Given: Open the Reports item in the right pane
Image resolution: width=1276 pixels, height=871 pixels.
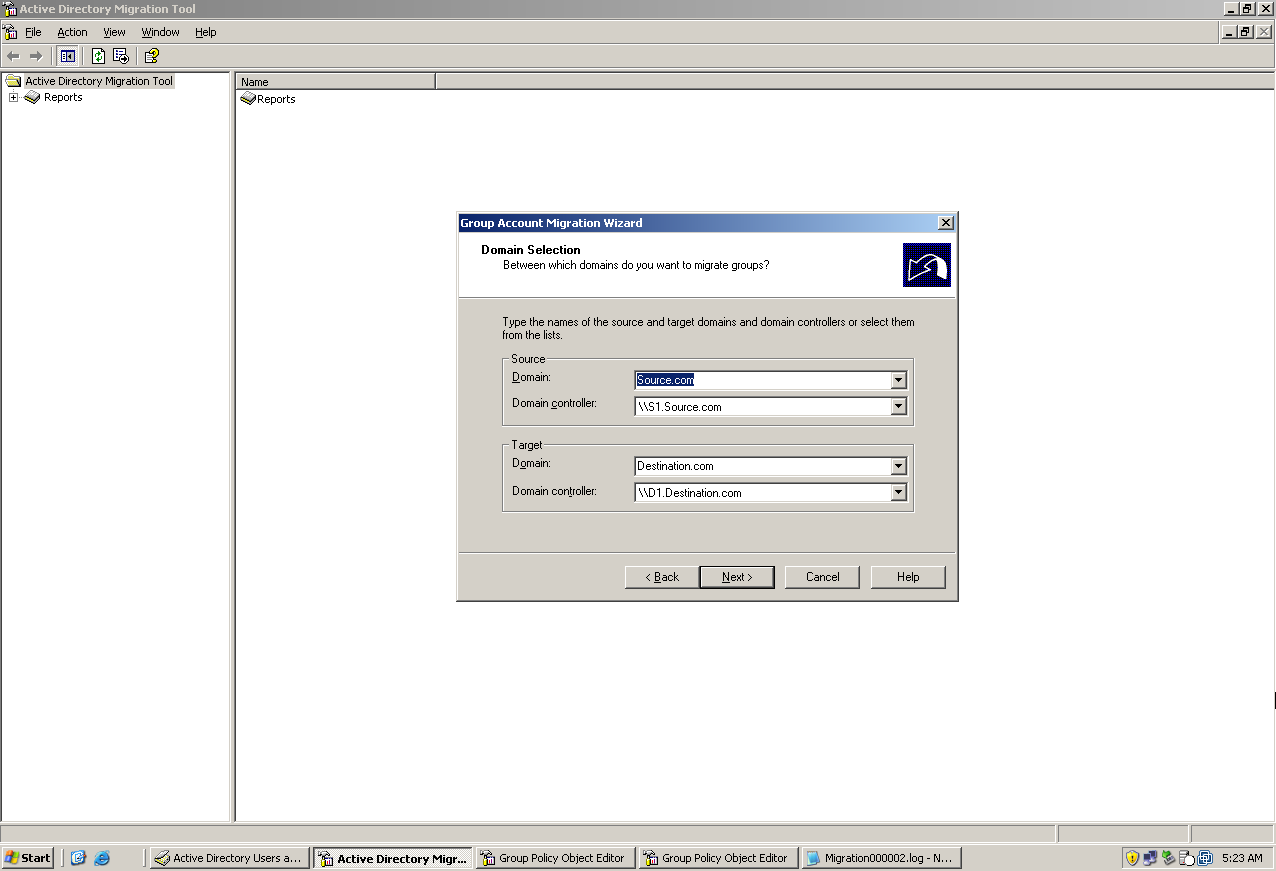Looking at the screenshot, I should 268,99.
